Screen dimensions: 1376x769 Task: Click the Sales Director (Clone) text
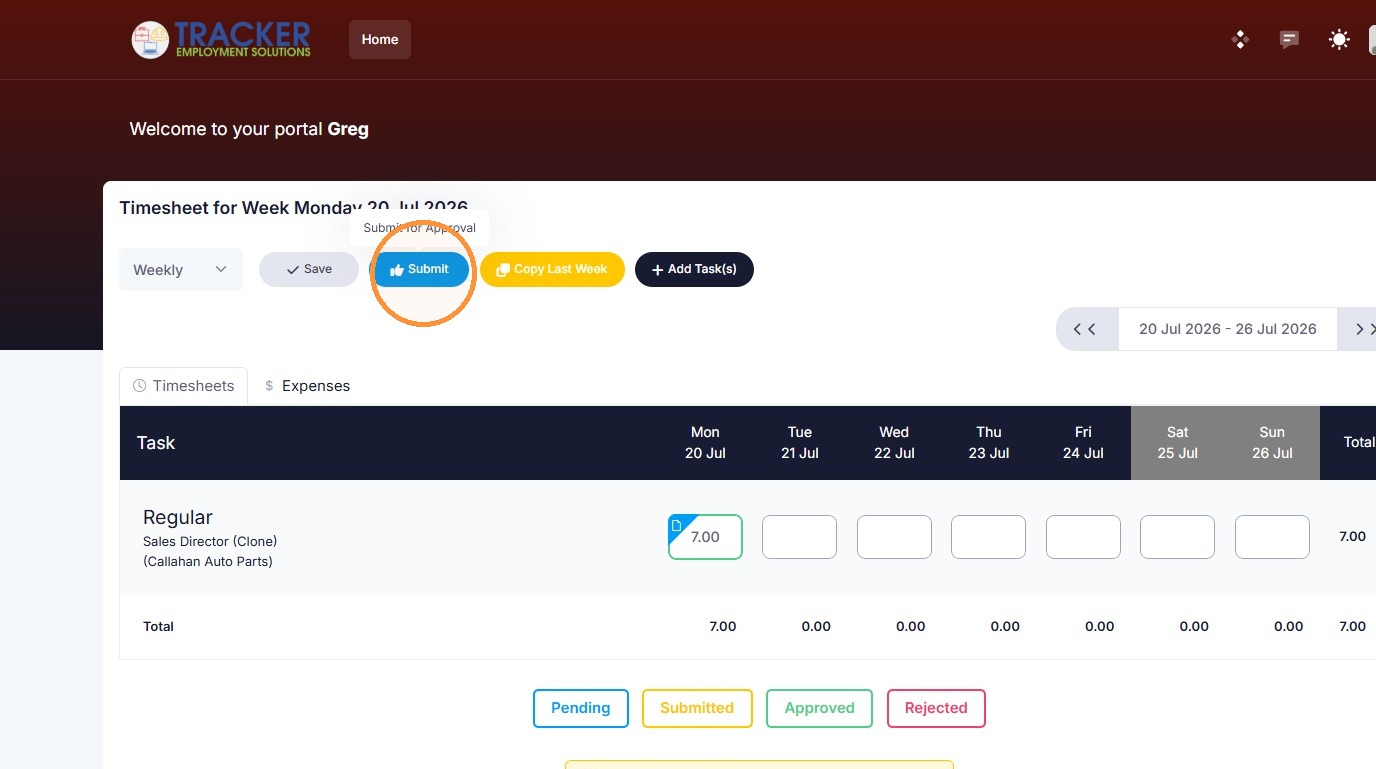(210, 542)
